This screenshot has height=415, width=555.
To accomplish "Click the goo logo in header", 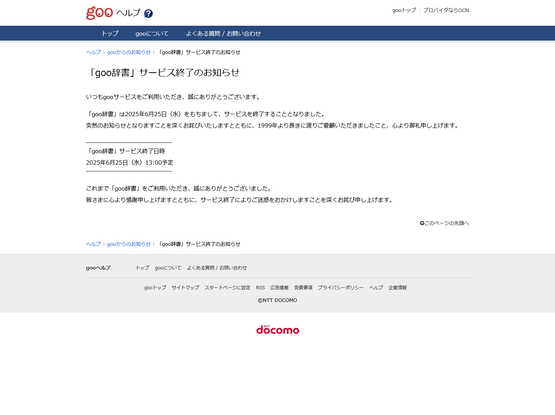I will [x=99, y=13].
